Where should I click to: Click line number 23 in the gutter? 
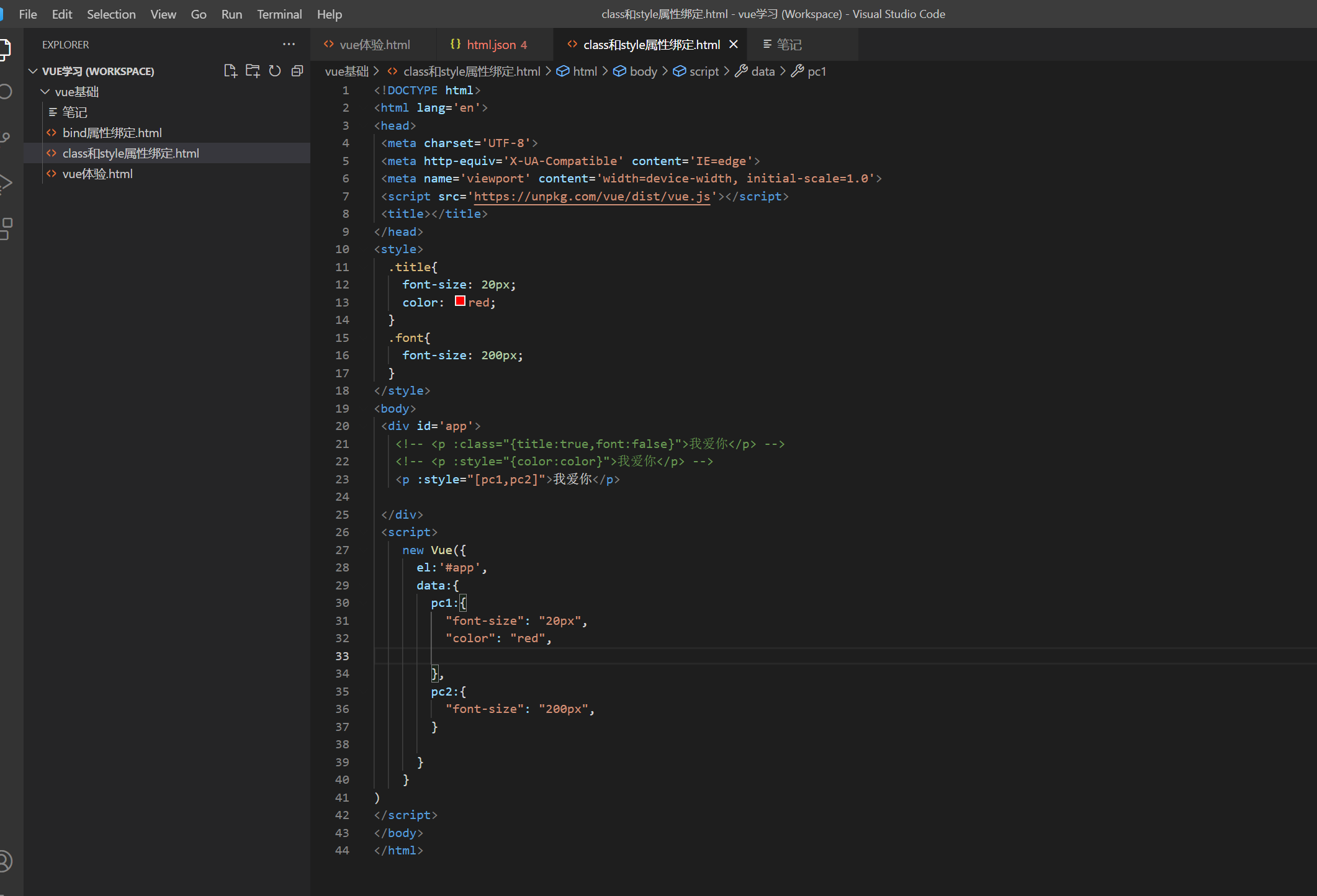(342, 479)
